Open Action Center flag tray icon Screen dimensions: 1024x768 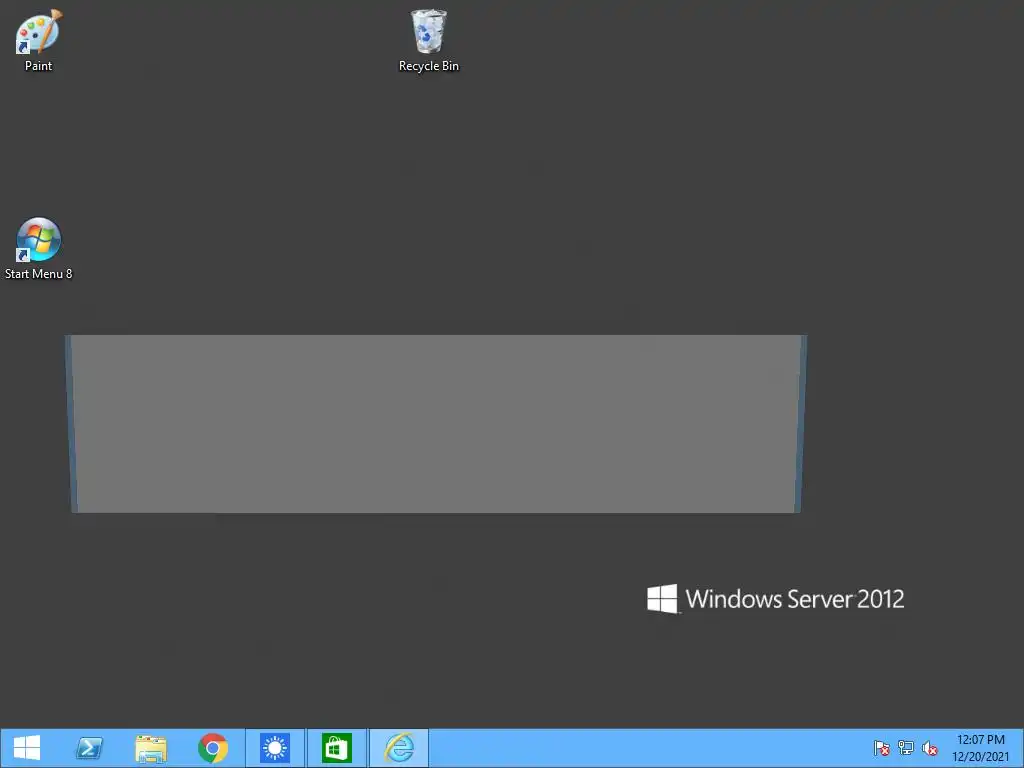882,748
